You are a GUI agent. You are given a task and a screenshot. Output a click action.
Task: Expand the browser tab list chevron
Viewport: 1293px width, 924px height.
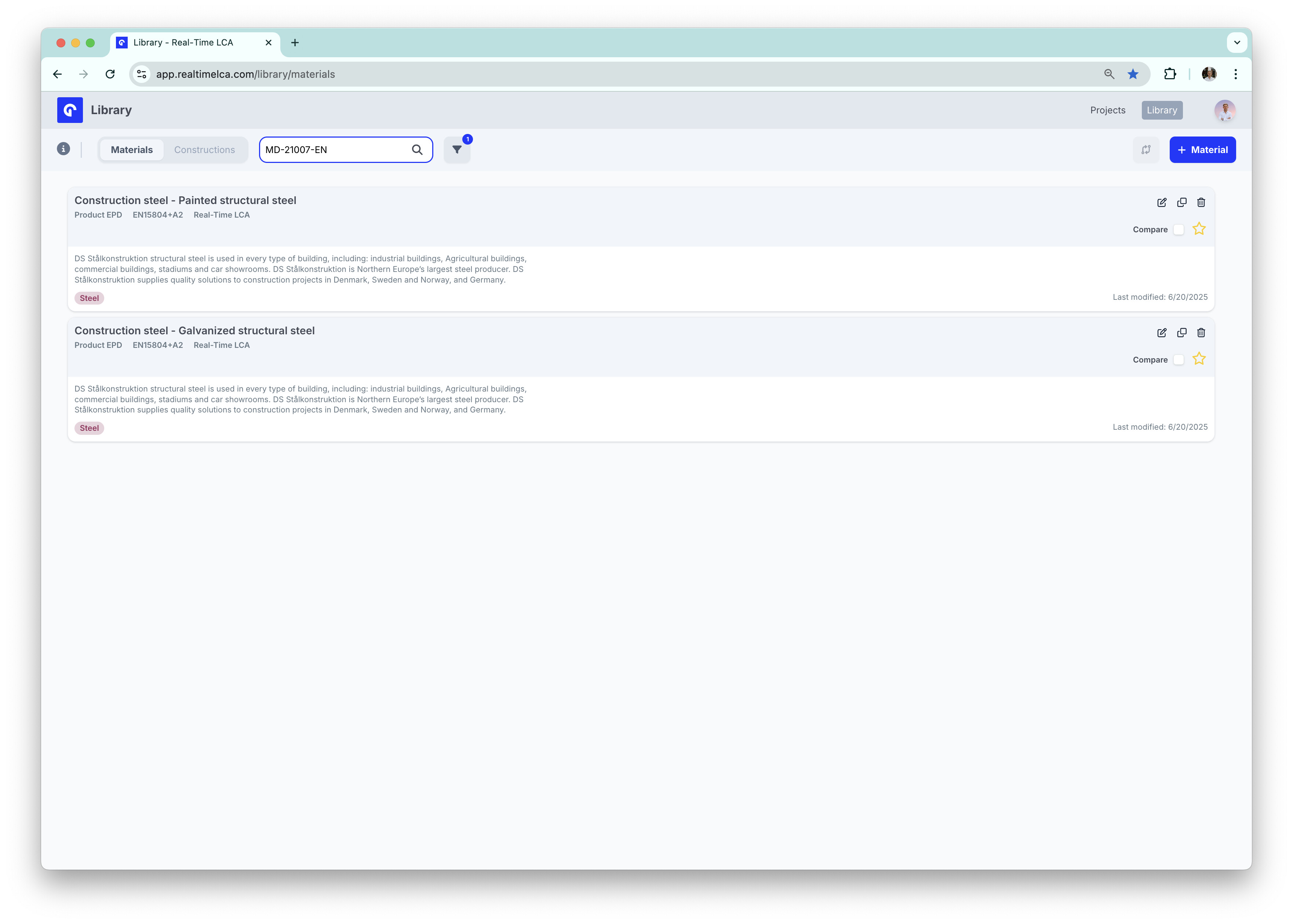1237,43
